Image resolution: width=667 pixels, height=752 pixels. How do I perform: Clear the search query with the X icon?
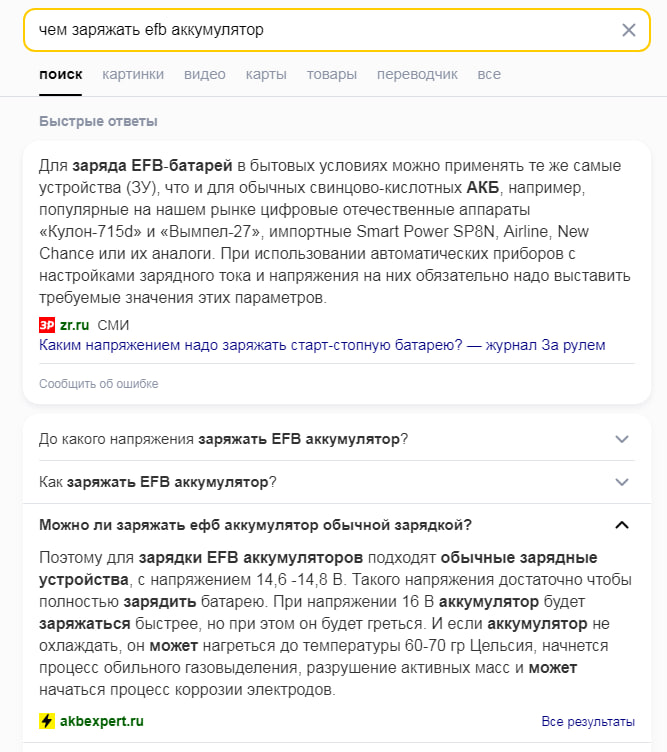pyautogui.click(x=629, y=30)
